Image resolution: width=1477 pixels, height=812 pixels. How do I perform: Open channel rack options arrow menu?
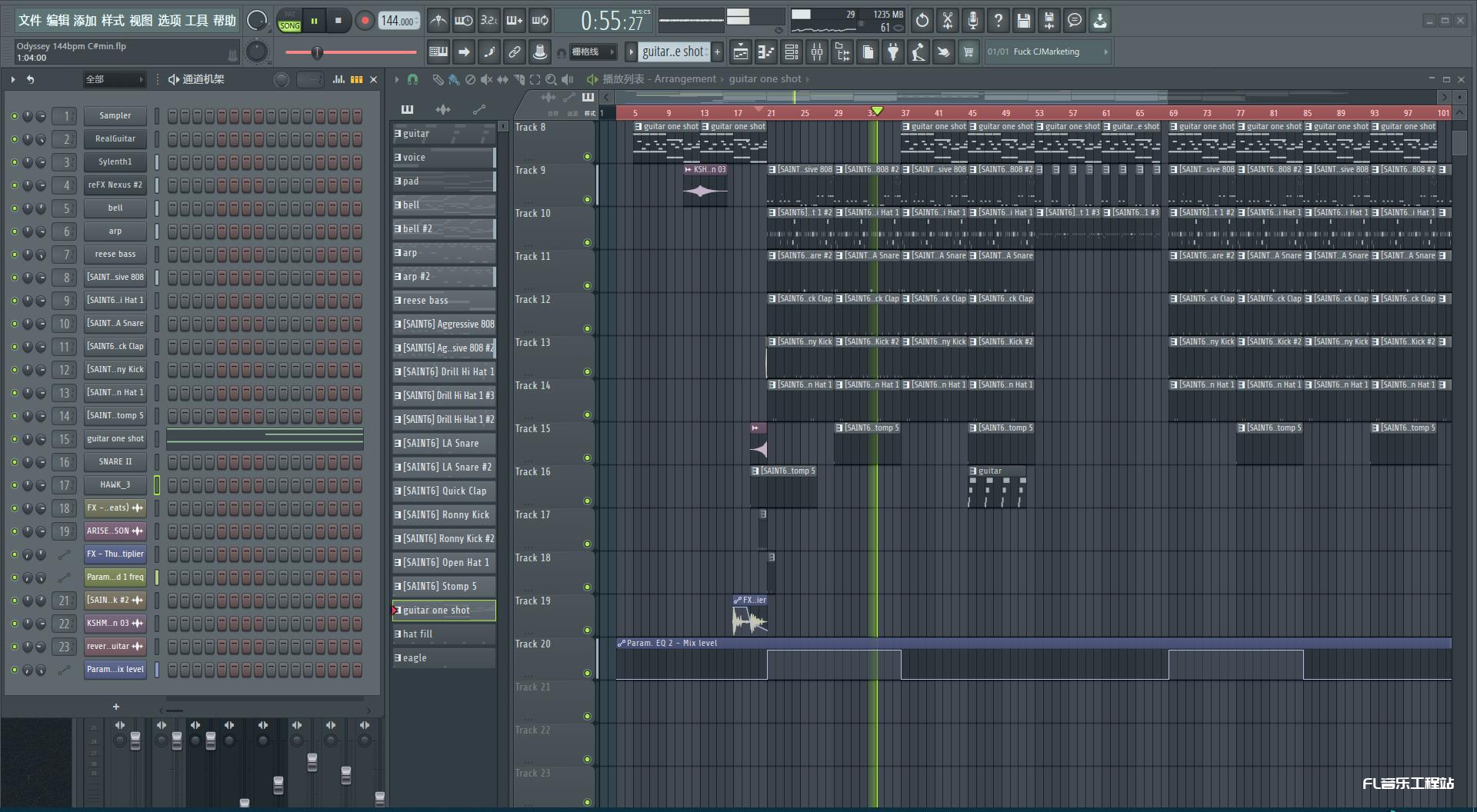click(13, 79)
